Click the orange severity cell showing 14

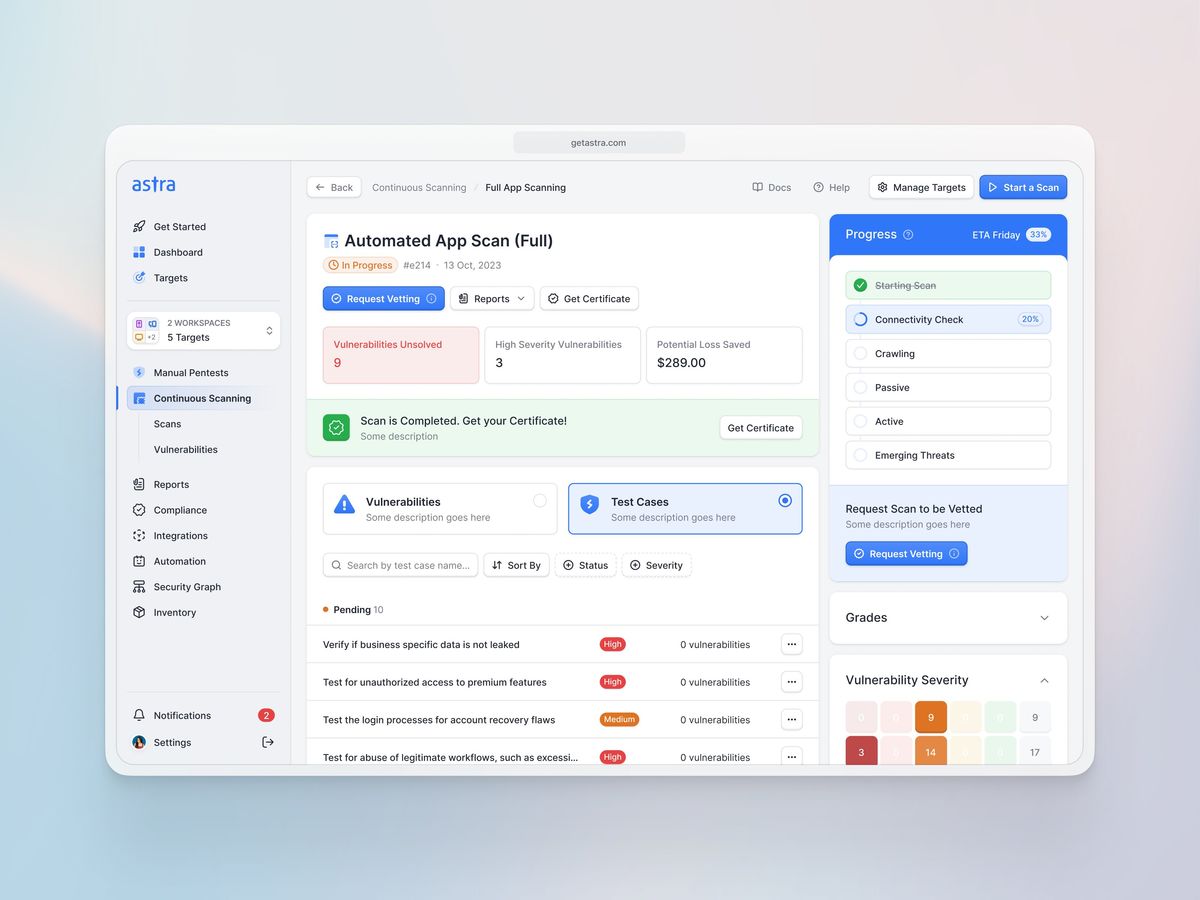931,752
